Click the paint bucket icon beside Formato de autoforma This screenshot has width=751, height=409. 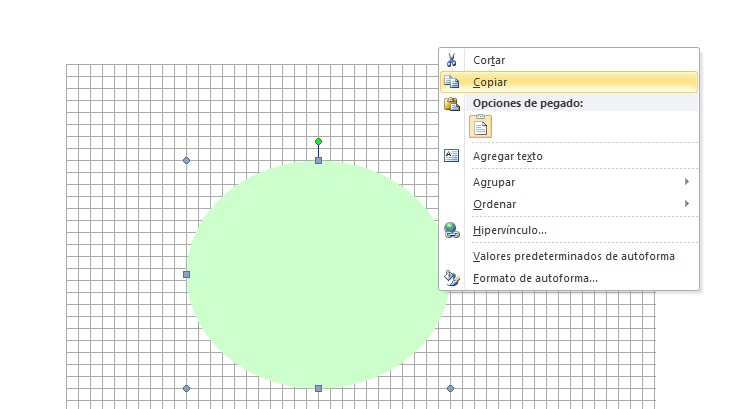pyautogui.click(x=452, y=278)
